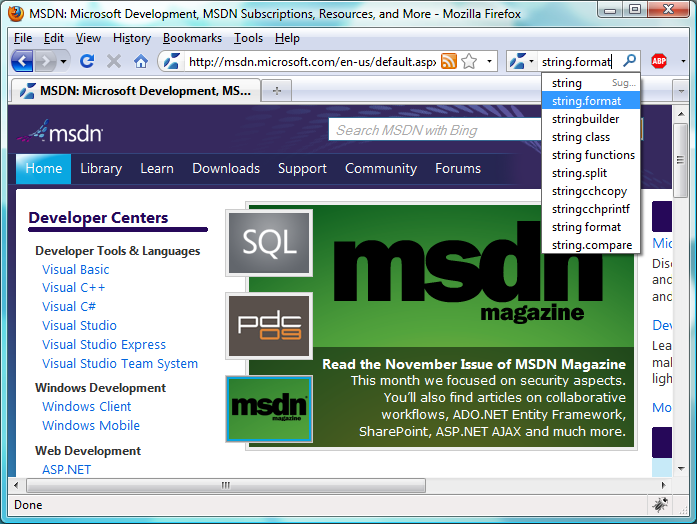Open the ASP.NET link

click(66, 469)
